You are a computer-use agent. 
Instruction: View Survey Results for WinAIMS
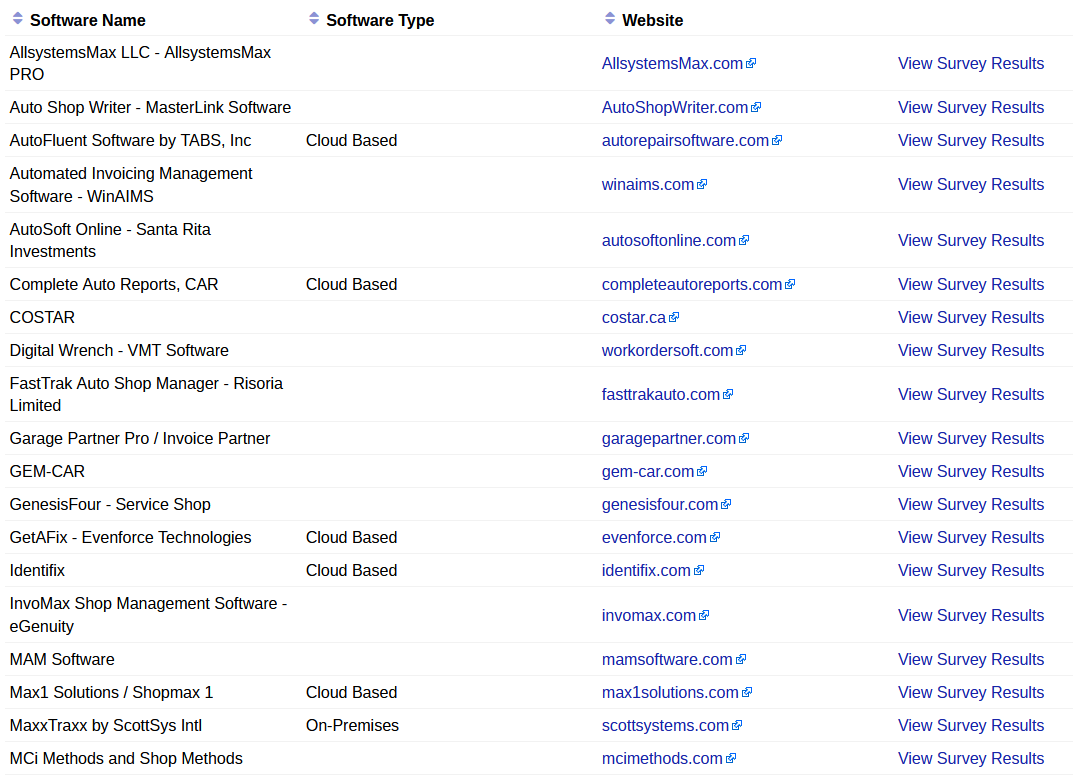click(x=970, y=184)
